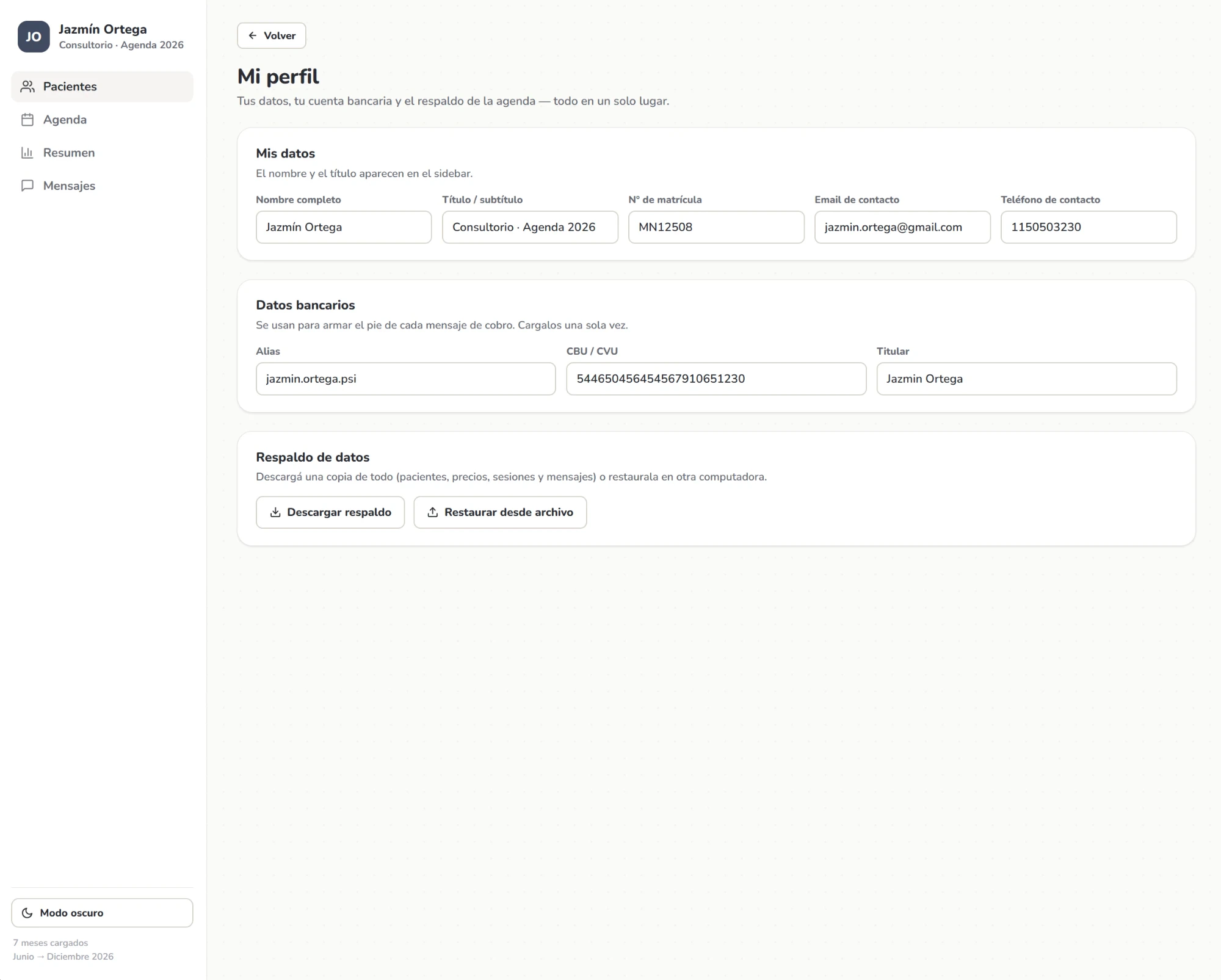Click the Datos bancarios section title
The height and width of the screenshot is (980, 1221).
point(305,305)
